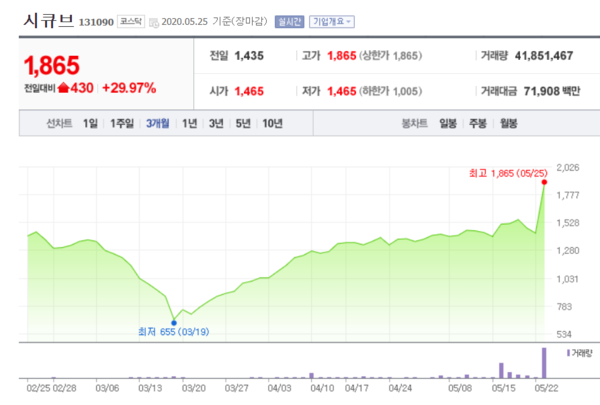Show the 월봉 monthly candle chart
This screenshot has width=600, height=405.
click(x=509, y=123)
